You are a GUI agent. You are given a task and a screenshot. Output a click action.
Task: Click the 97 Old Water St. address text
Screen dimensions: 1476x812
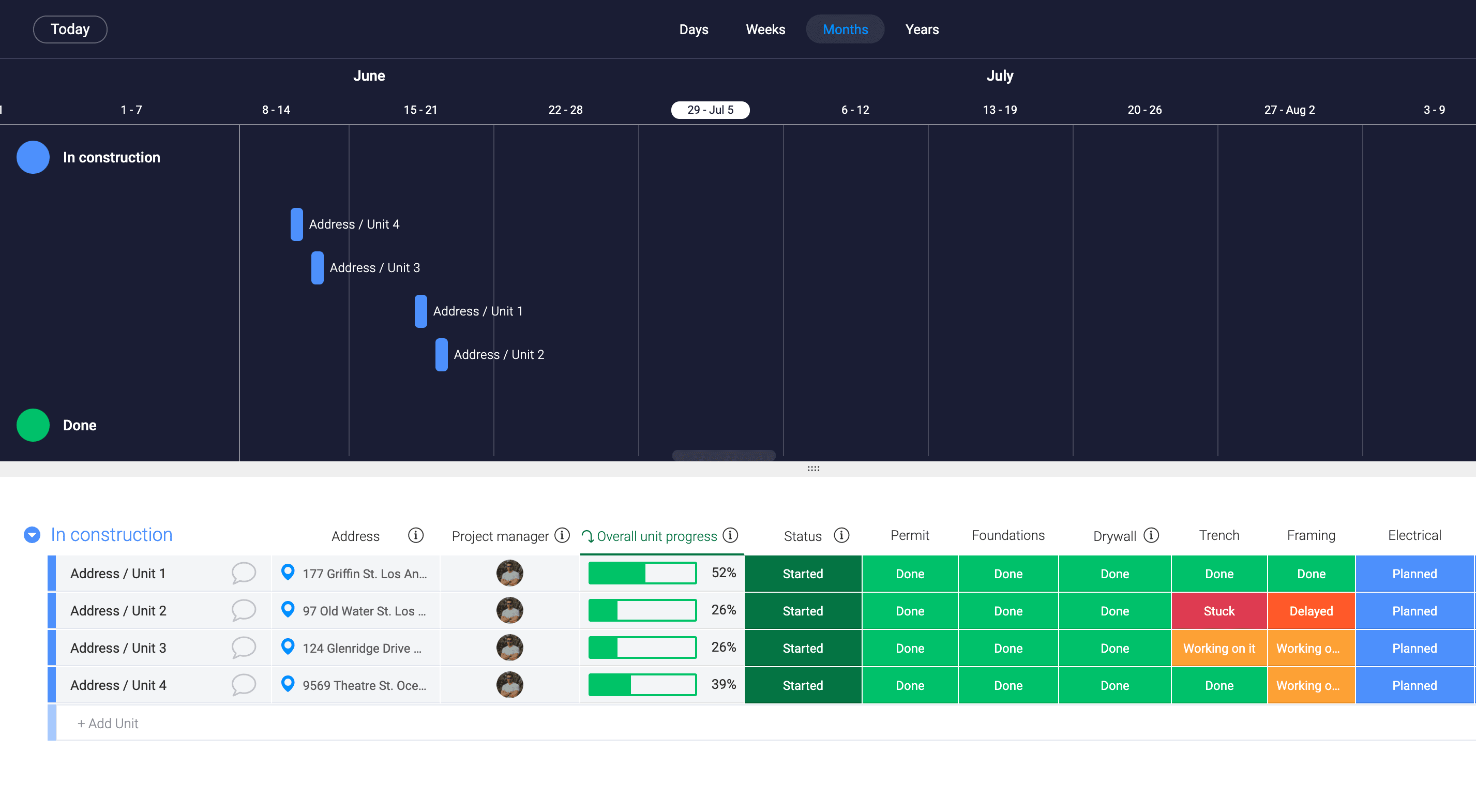tap(365, 611)
